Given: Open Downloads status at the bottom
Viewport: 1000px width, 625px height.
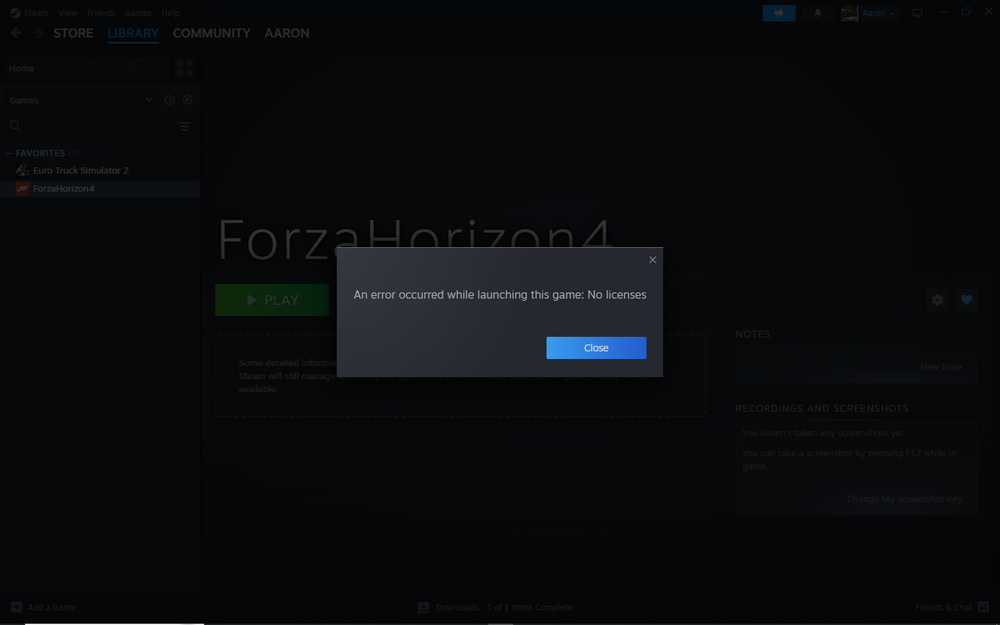Looking at the screenshot, I should click(504, 607).
